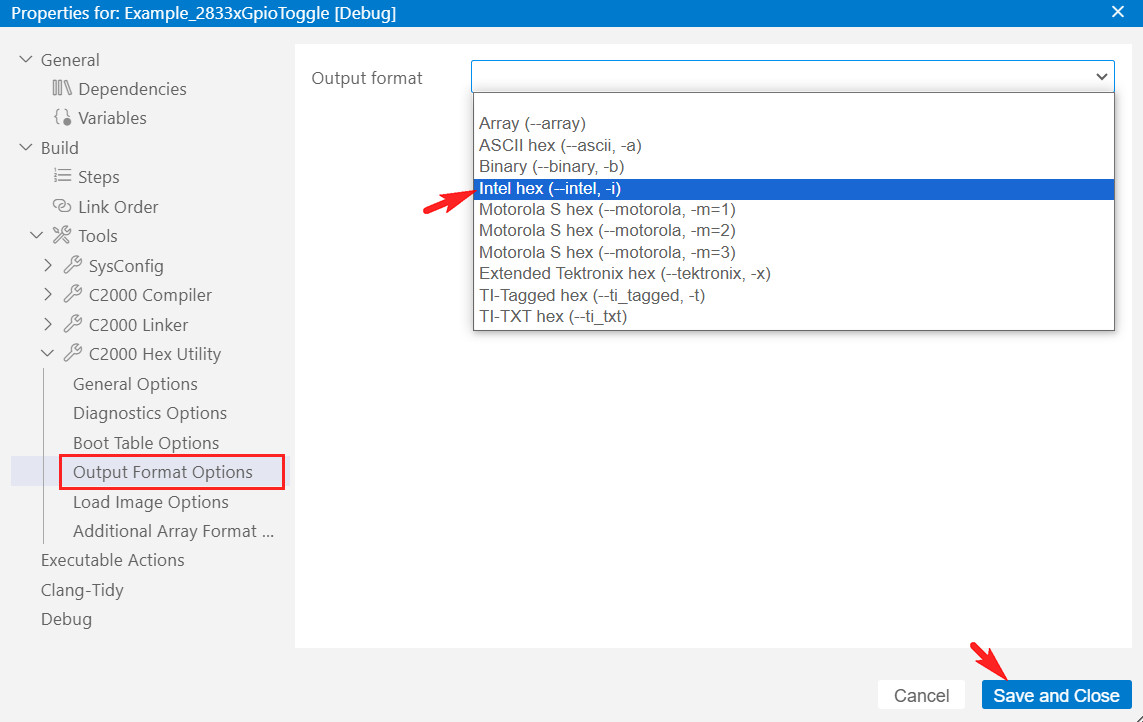
Task: Select Output Format Options page
Action: point(163,472)
